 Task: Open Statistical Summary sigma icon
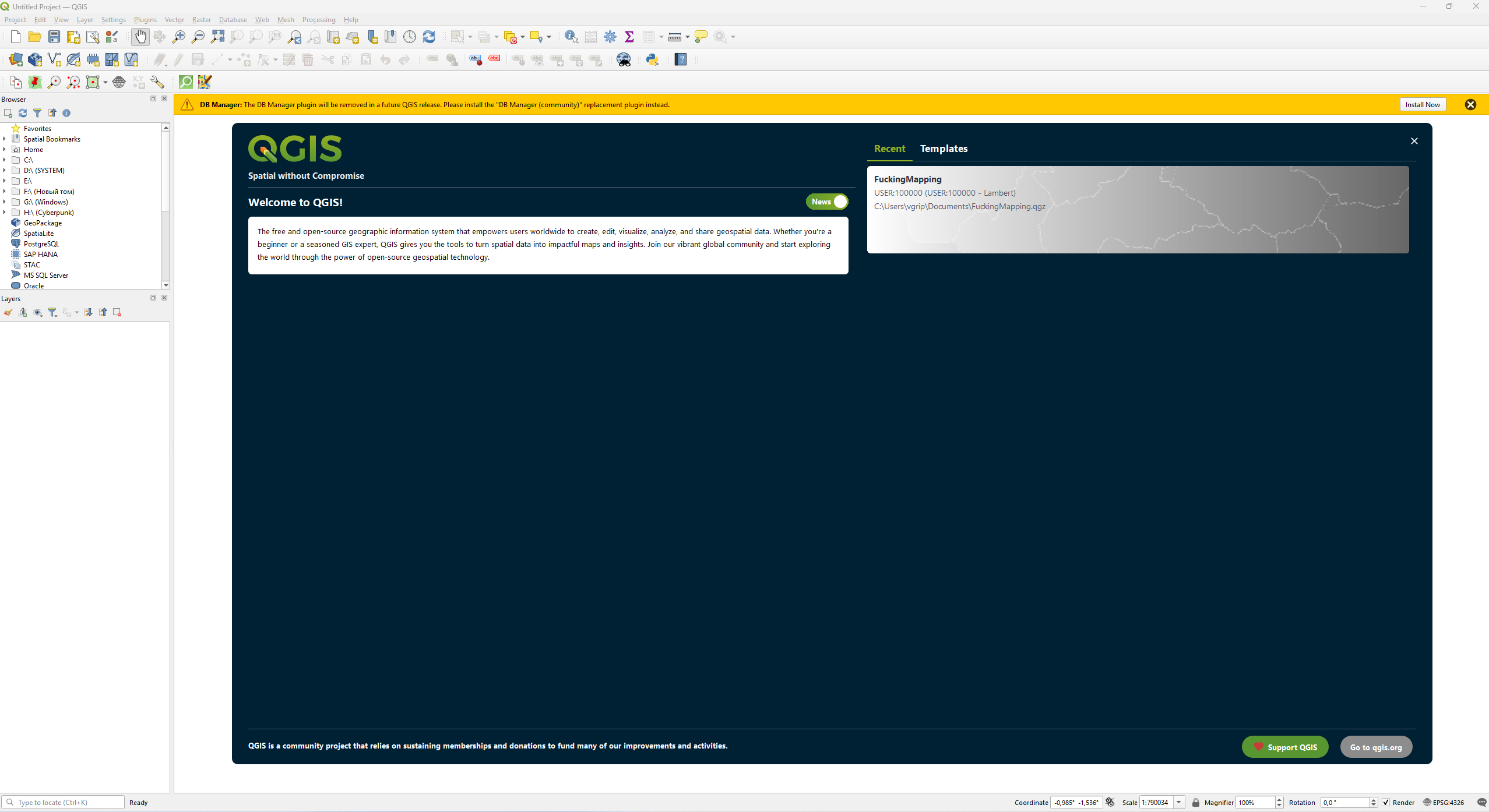tap(629, 37)
